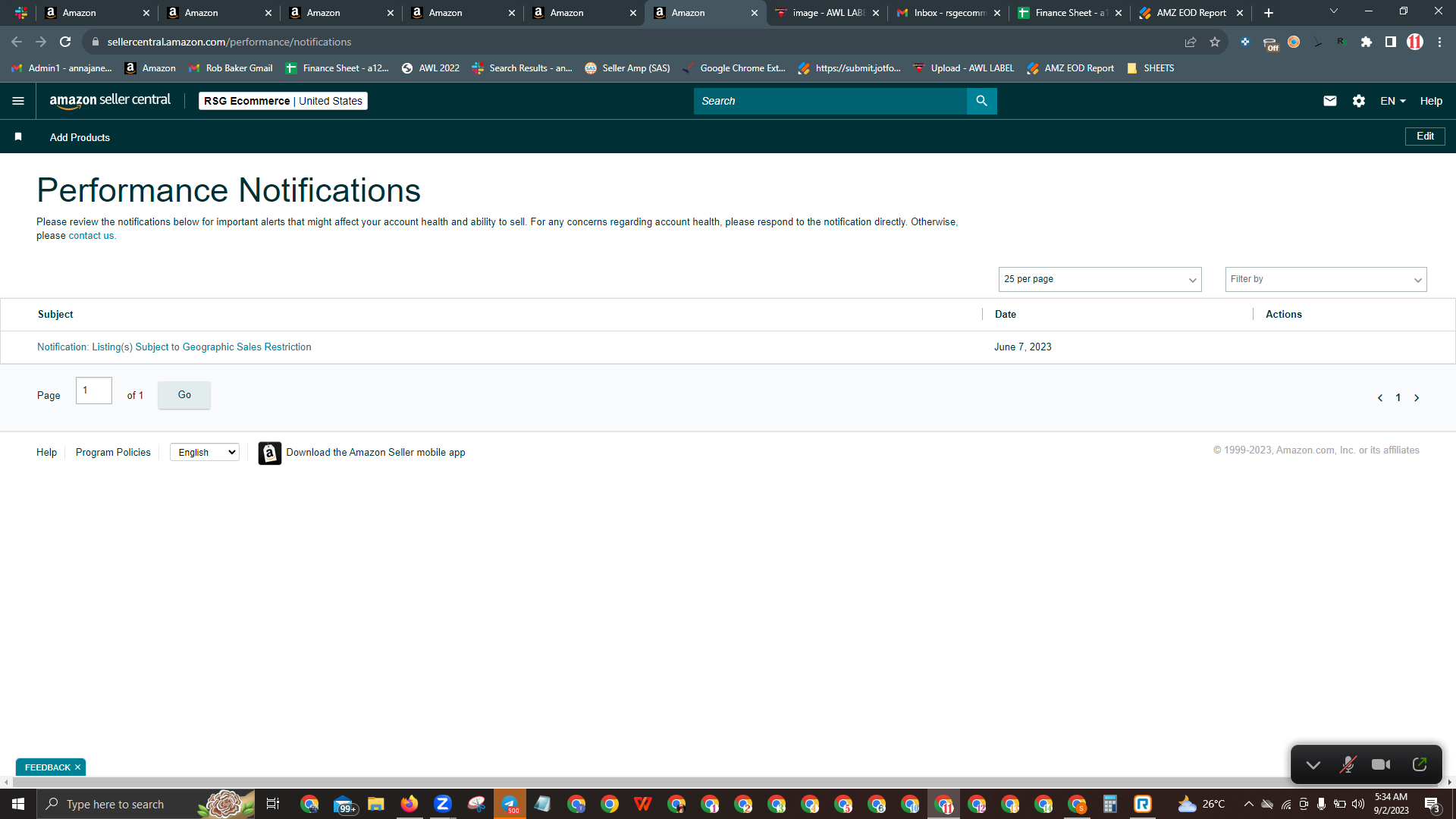Open the 25 per page dropdown

(1100, 279)
